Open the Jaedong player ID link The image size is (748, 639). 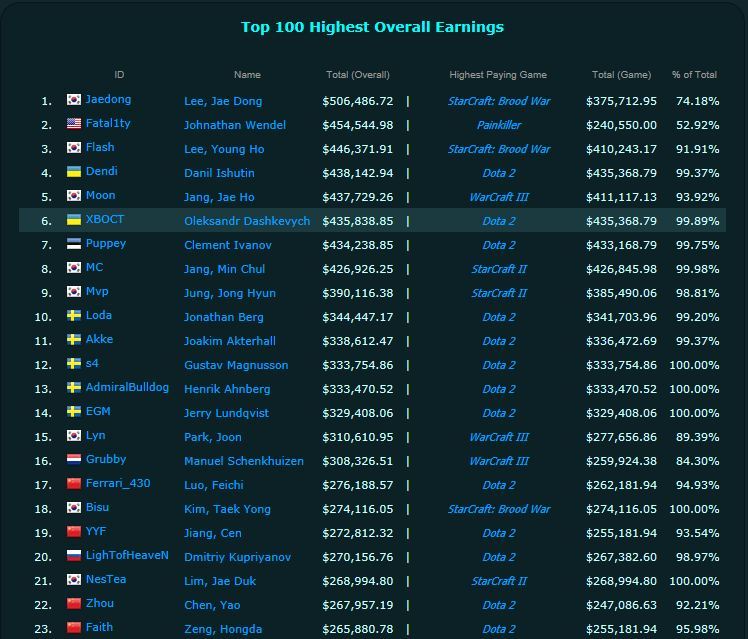click(108, 100)
